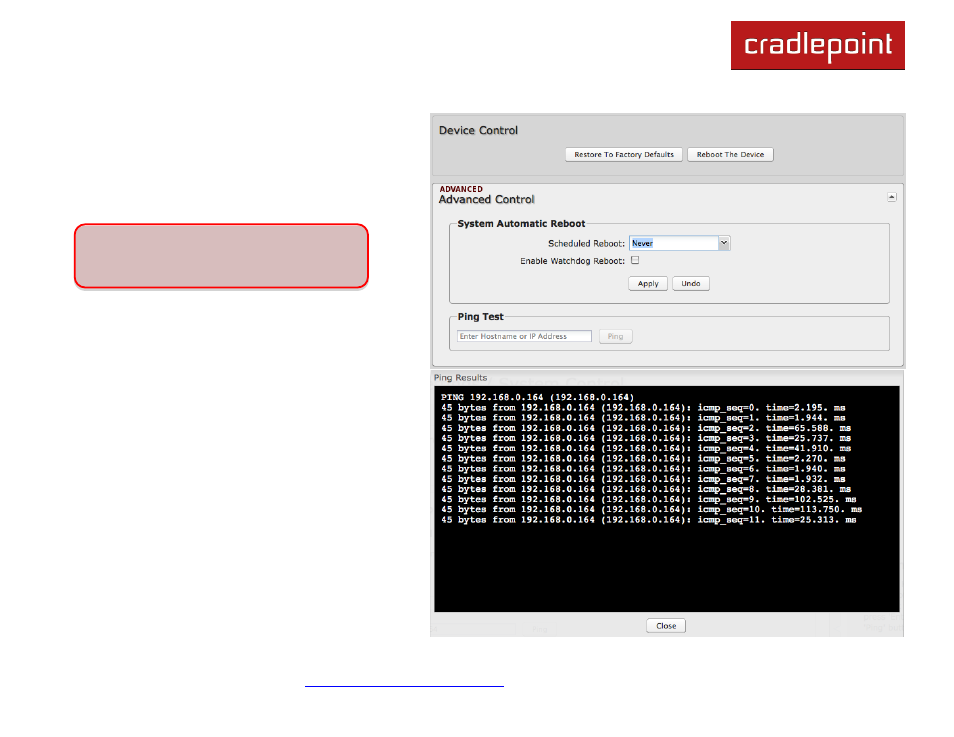This screenshot has height=737, width=954.
Task: Select ping result line icmp_seq=2
Action: coord(646,428)
